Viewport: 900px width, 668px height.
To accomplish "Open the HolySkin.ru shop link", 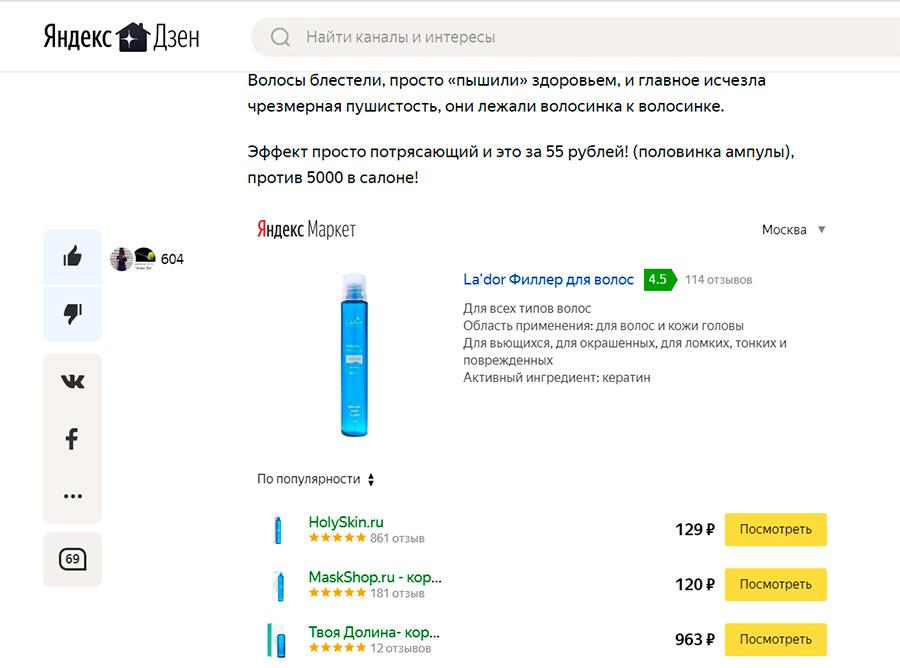I will click(346, 522).
